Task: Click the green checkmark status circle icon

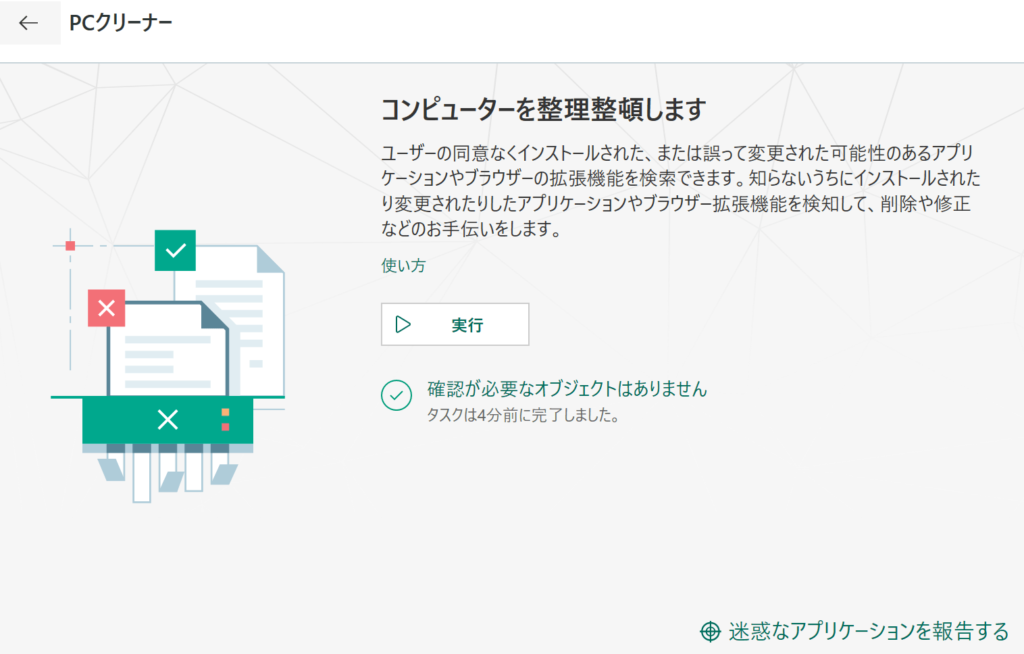Action: coord(396,395)
